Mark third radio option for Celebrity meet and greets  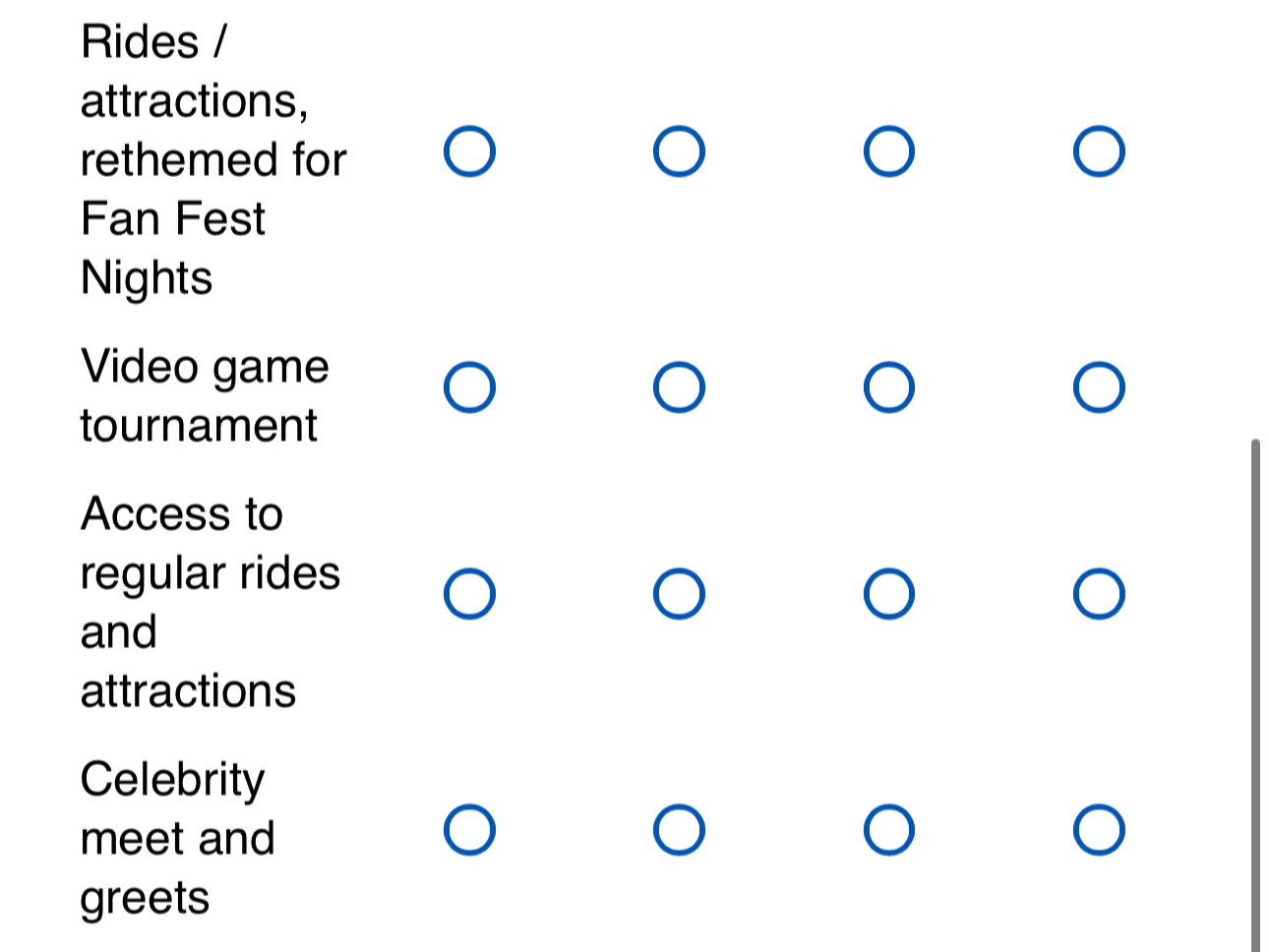(x=889, y=830)
